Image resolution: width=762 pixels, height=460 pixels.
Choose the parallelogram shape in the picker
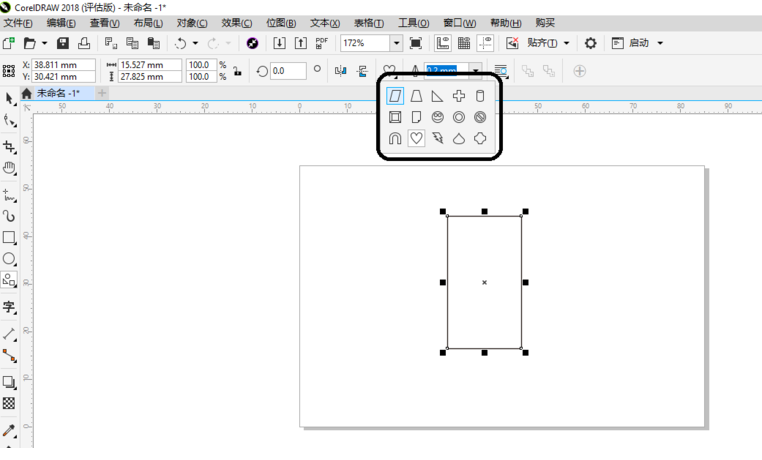click(396, 96)
